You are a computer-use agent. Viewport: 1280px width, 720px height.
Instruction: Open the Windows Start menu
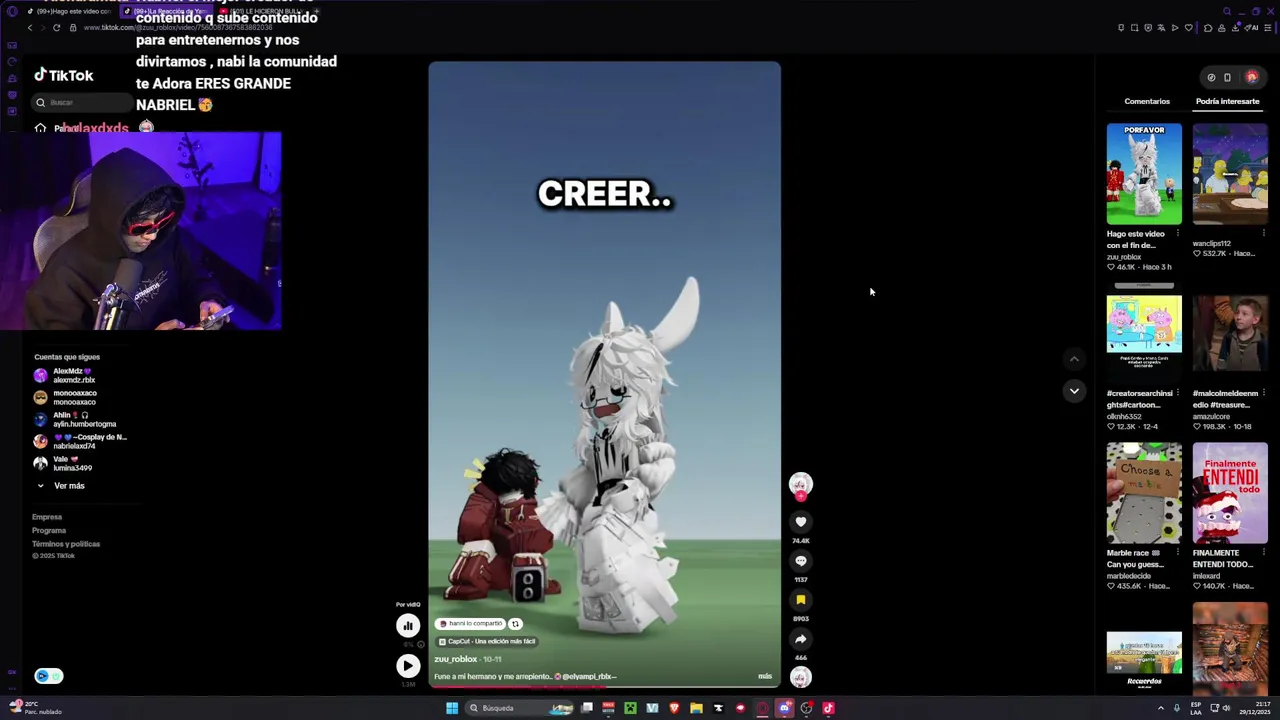pyautogui.click(x=452, y=708)
